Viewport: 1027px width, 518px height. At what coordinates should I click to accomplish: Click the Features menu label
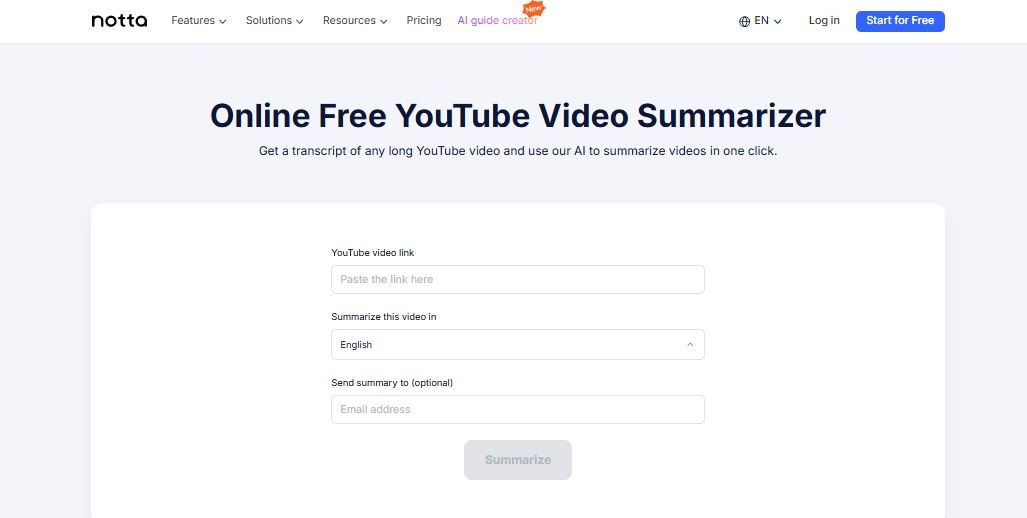pos(193,21)
